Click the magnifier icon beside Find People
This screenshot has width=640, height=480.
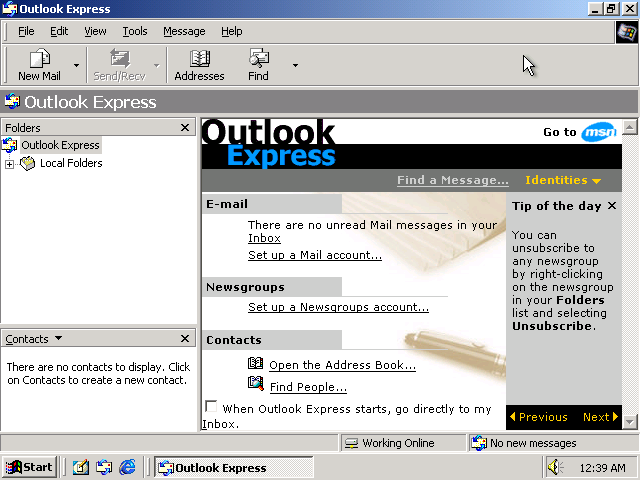[256, 384]
